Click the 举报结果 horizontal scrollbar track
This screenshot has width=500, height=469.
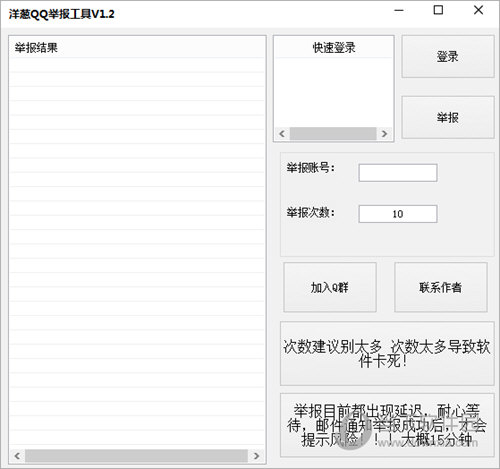[x=136, y=456]
